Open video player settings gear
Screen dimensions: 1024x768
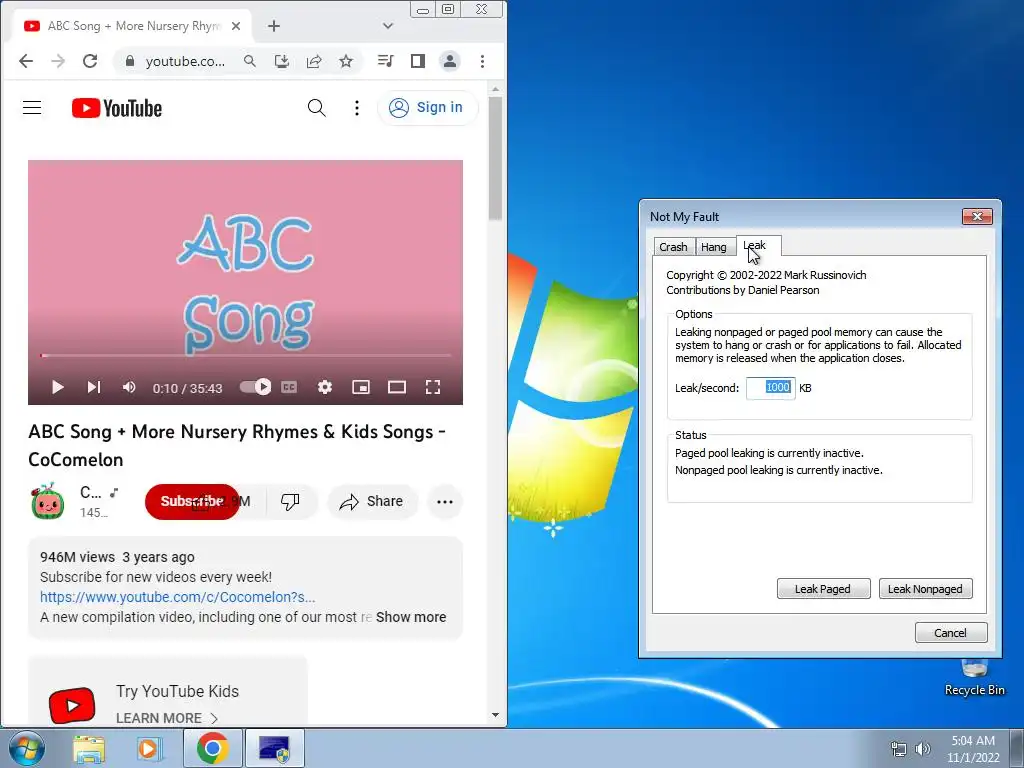point(325,387)
